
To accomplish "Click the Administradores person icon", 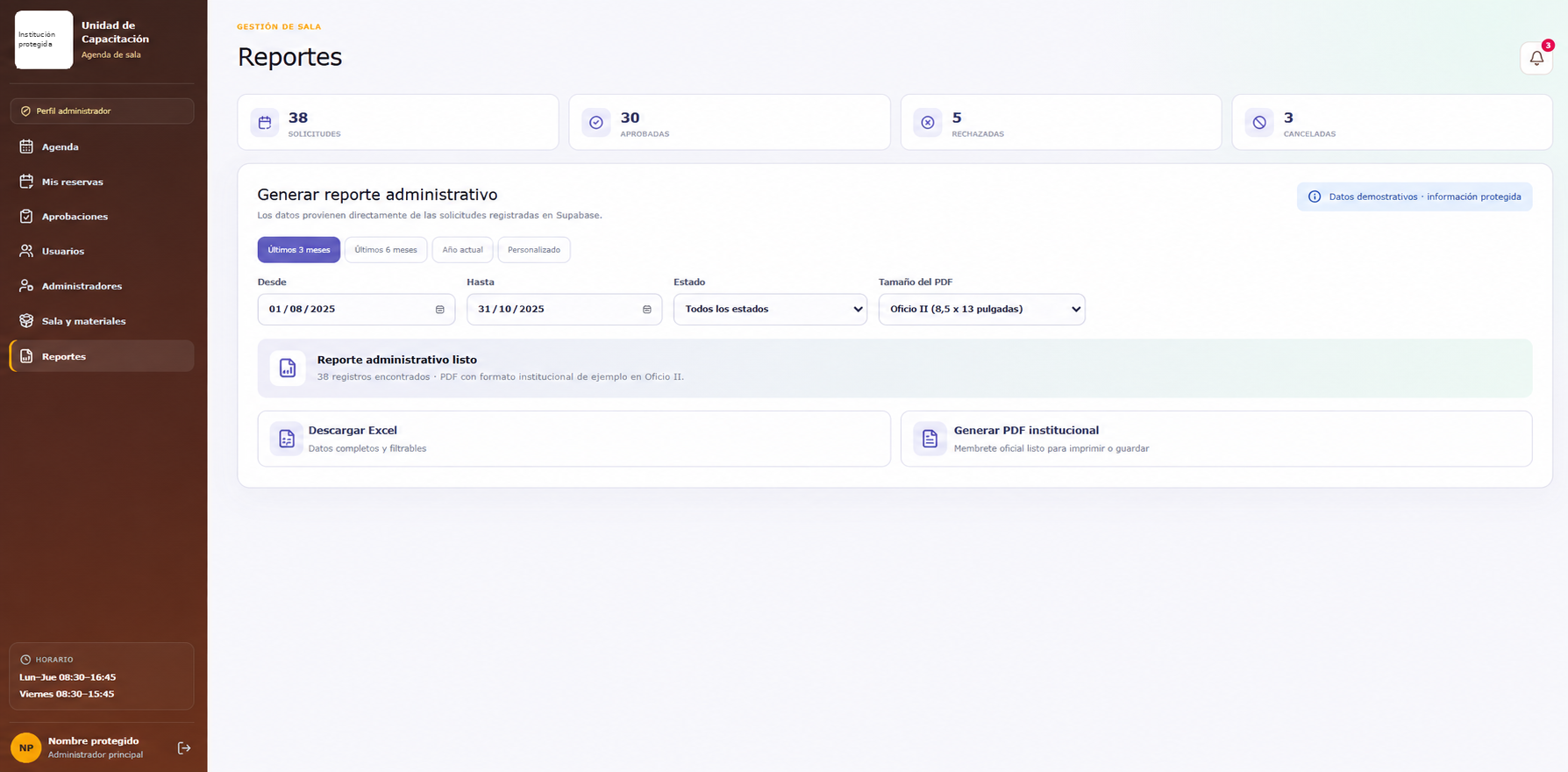I will pyautogui.click(x=26, y=286).
